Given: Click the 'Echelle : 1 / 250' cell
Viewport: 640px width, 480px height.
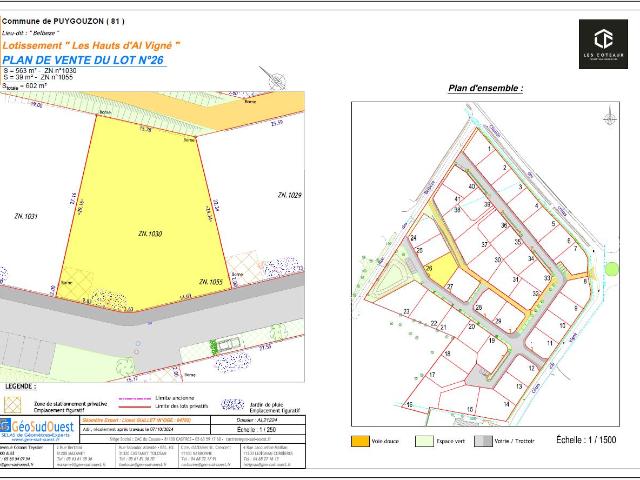Looking at the screenshot, I should 256,430.
